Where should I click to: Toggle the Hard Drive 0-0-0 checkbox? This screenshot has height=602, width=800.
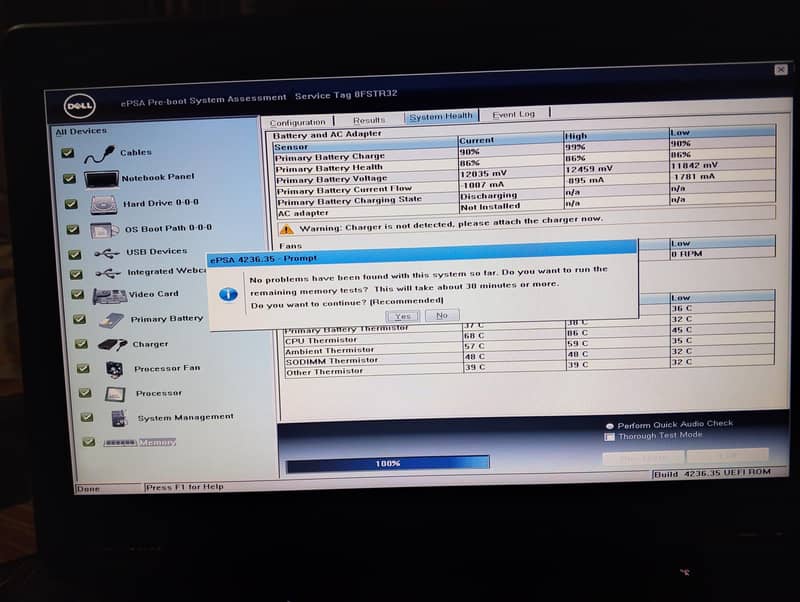point(71,205)
